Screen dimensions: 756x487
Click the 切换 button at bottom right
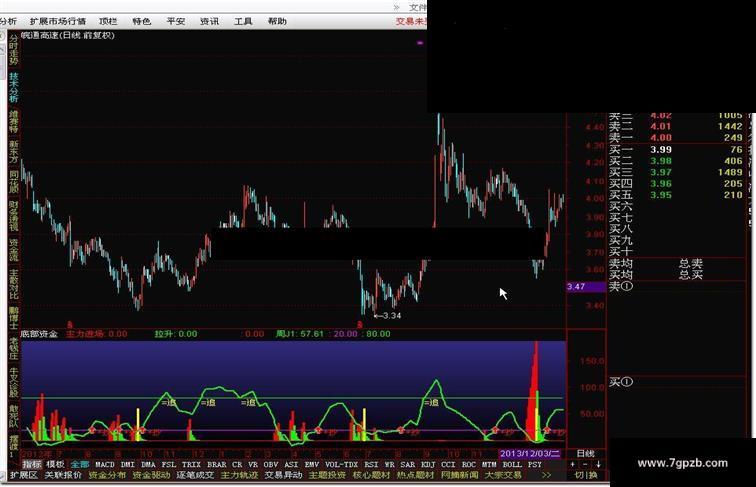[x=586, y=475]
